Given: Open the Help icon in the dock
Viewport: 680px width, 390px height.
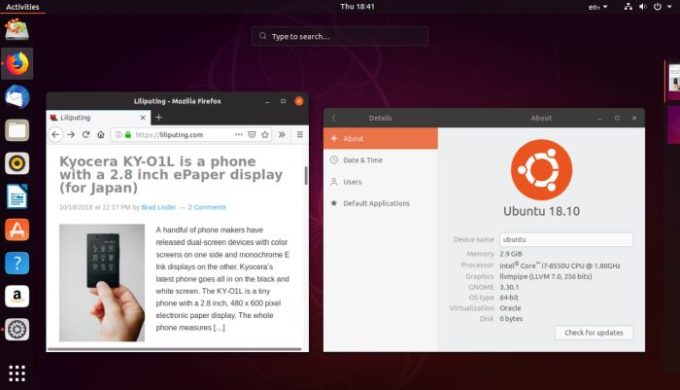Looking at the screenshot, I should [17, 263].
